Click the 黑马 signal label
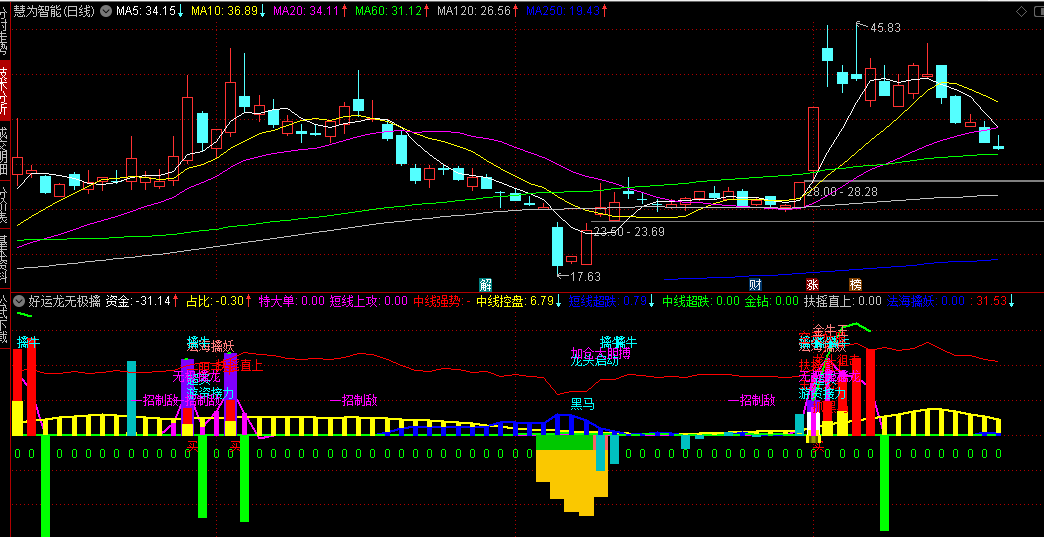Image resolution: width=1044 pixels, height=537 pixels. [582, 404]
